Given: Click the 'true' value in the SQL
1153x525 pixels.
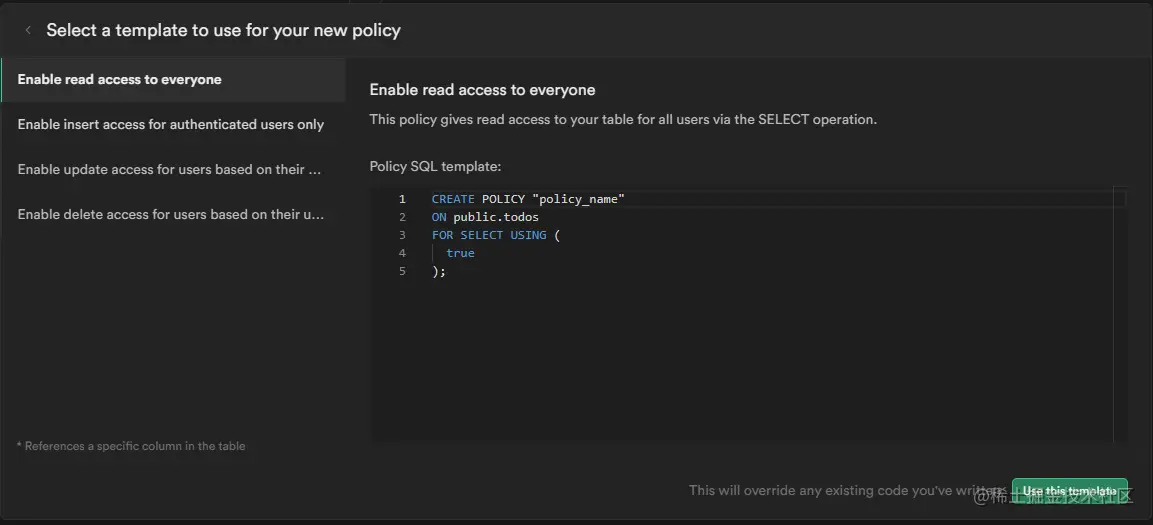Looking at the screenshot, I should (x=460, y=253).
